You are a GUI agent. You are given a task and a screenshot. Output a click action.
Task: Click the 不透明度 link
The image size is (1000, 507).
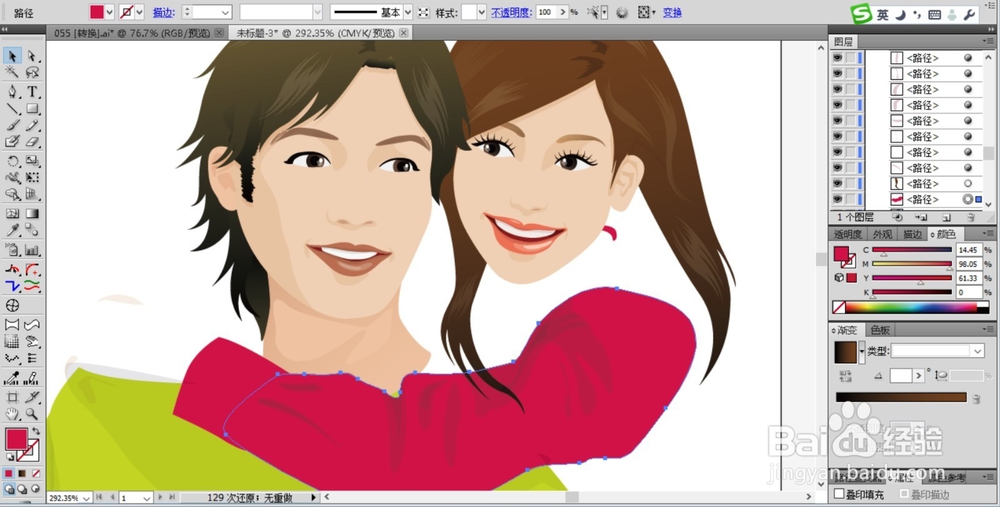pos(511,12)
